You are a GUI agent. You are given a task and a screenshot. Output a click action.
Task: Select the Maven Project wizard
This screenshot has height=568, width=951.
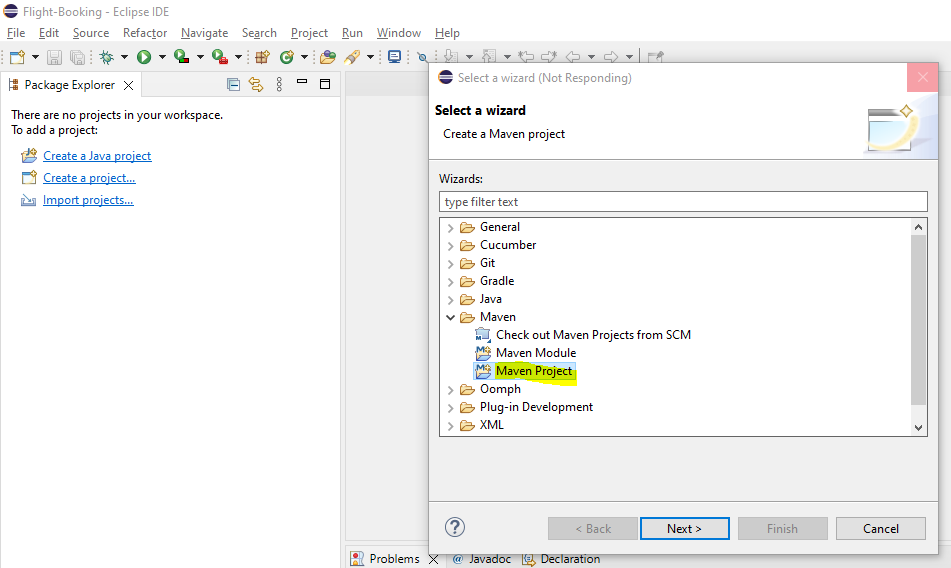coord(534,371)
